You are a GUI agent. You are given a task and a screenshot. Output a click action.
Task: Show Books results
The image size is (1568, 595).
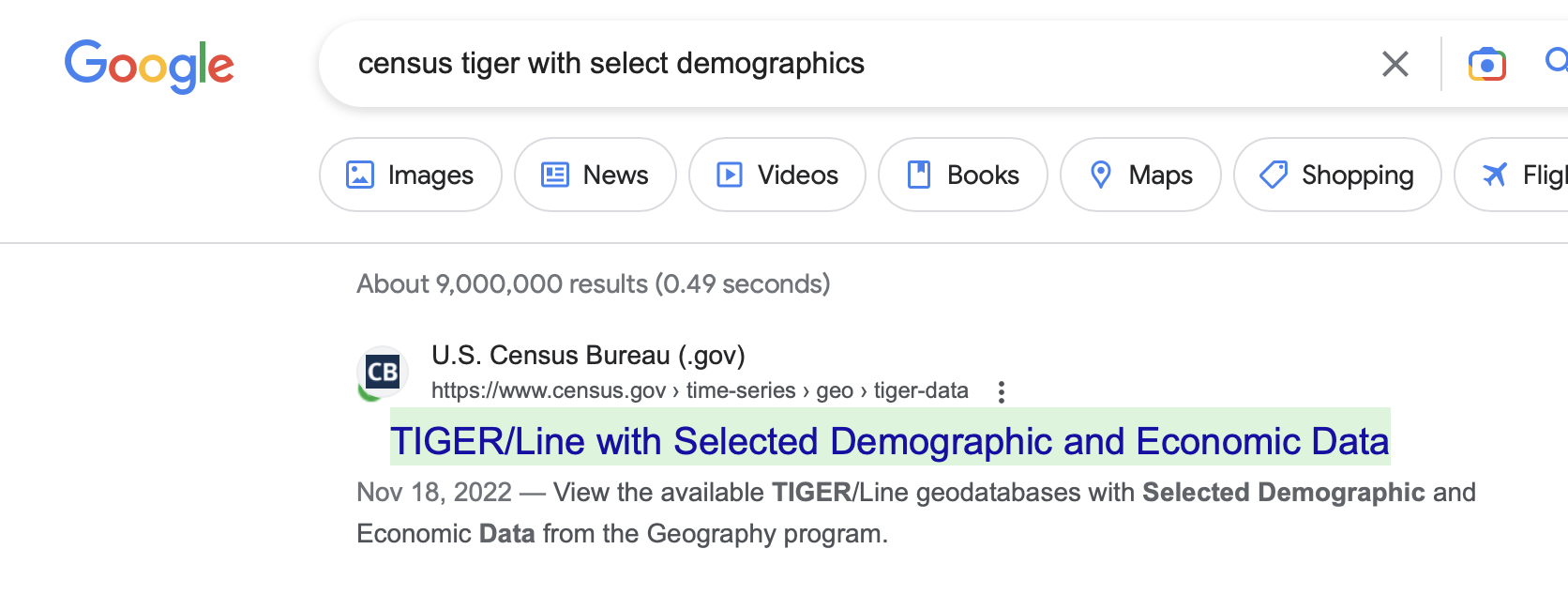point(962,175)
